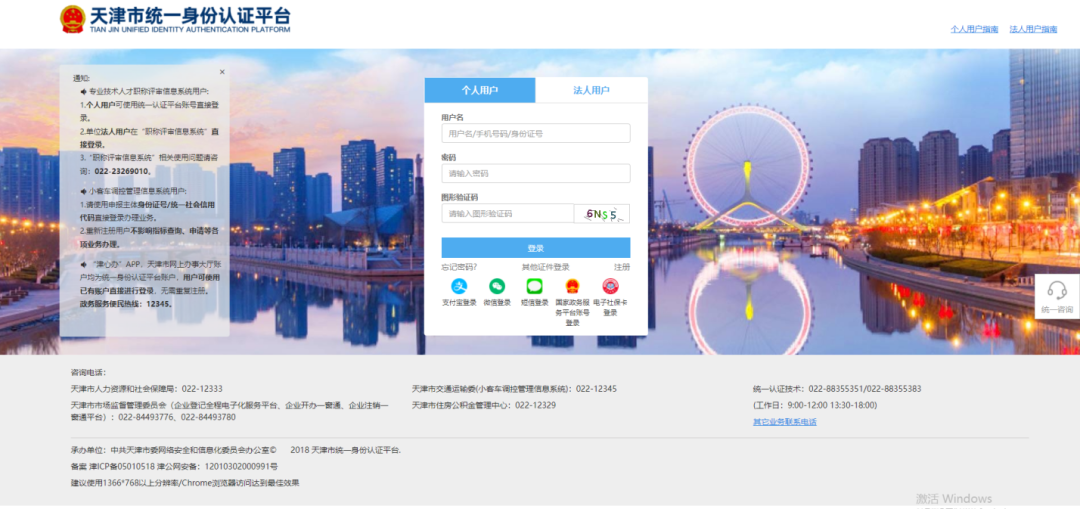Click the 天津市市场监督管理委员会 contact text
This screenshot has height=509, width=1080.
[230, 411]
